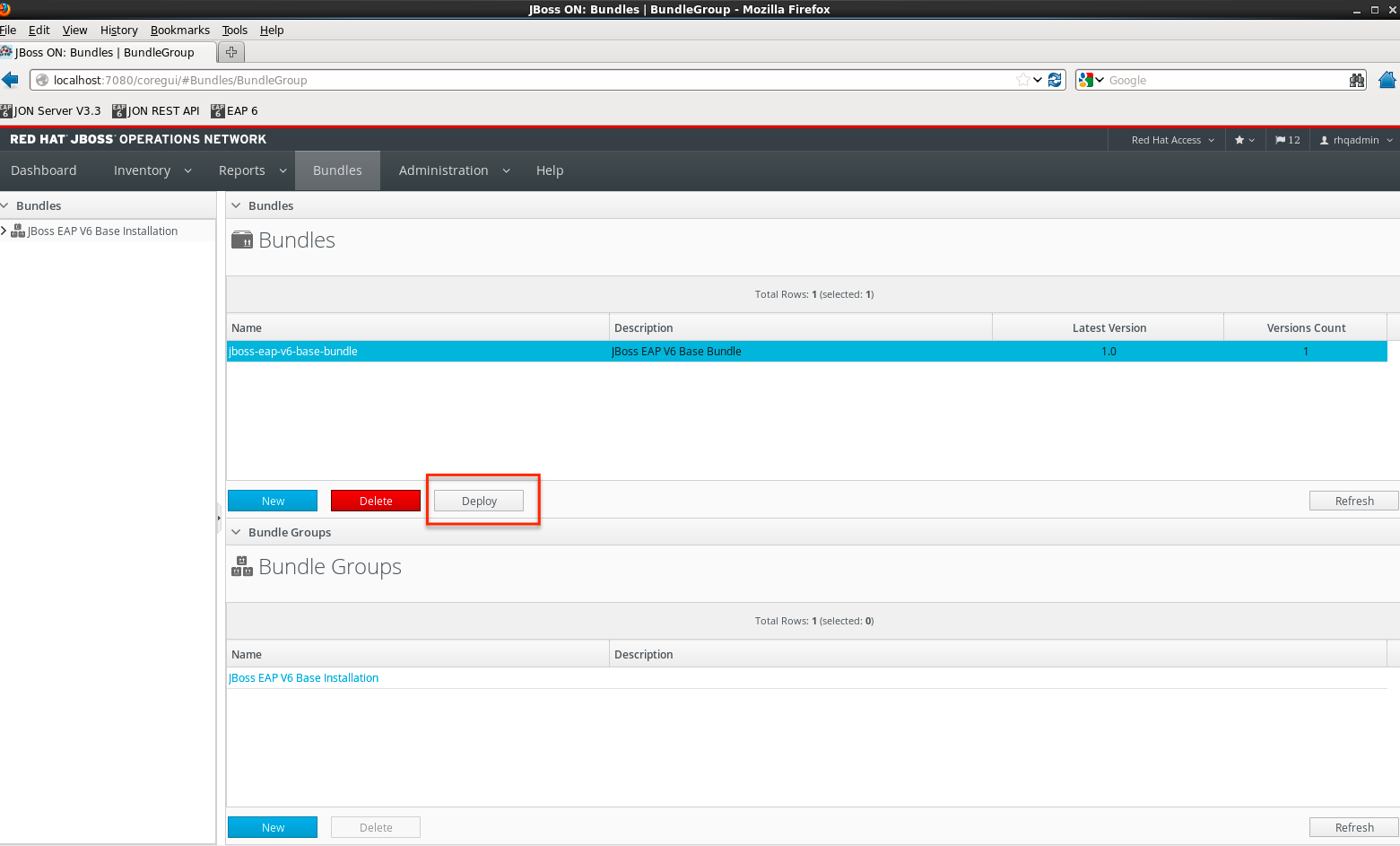
Task: Open JON REST API bookmark
Action: click(x=156, y=110)
